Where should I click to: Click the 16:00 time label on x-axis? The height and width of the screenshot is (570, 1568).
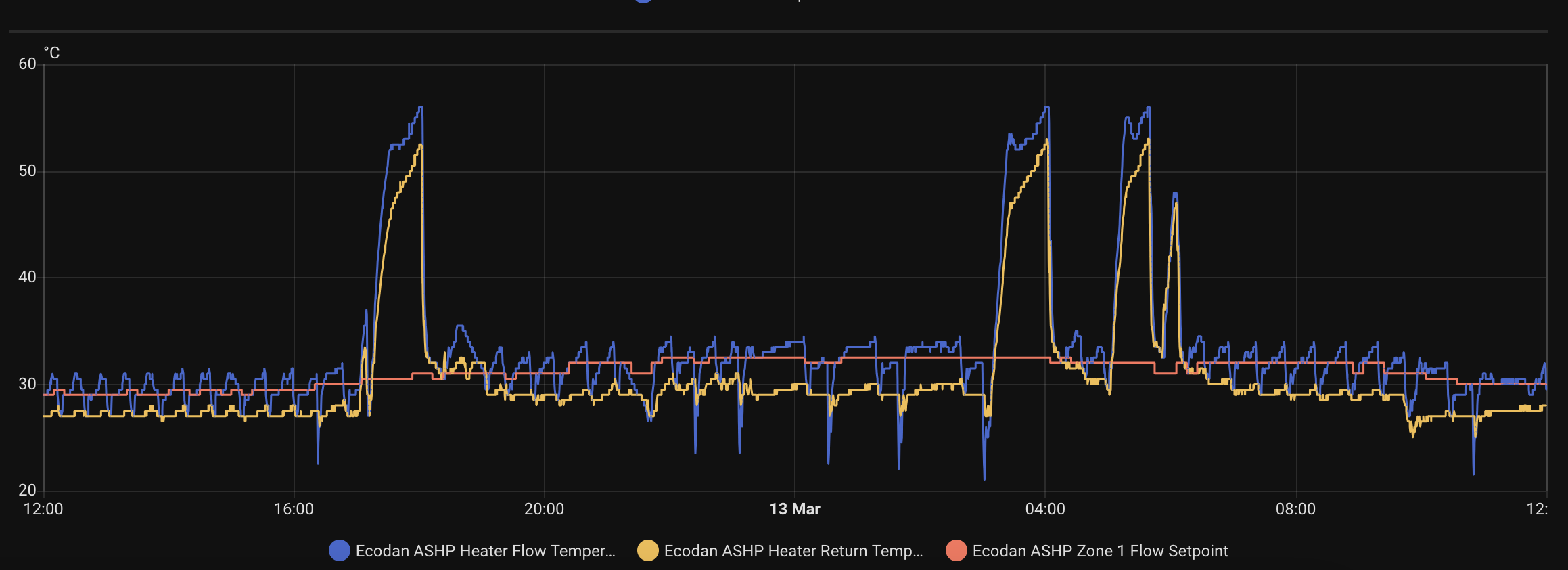294,509
